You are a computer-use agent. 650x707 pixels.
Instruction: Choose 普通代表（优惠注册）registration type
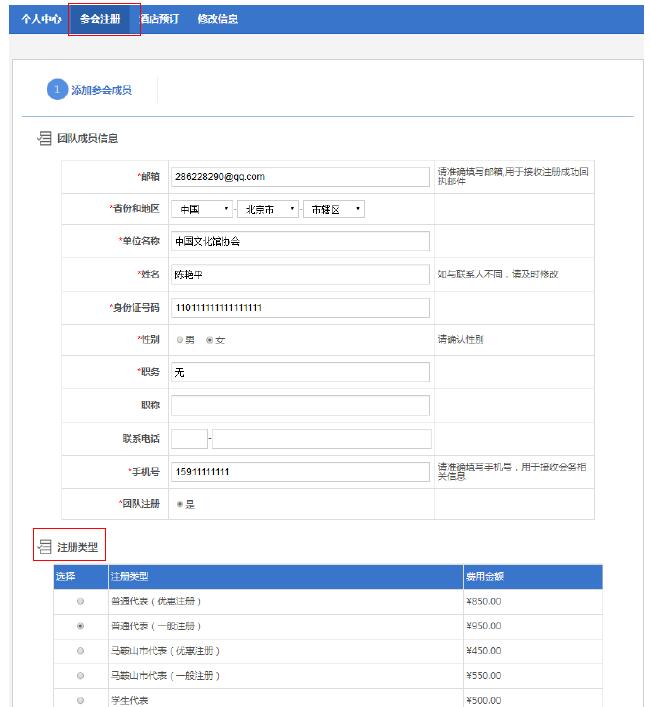click(80, 601)
